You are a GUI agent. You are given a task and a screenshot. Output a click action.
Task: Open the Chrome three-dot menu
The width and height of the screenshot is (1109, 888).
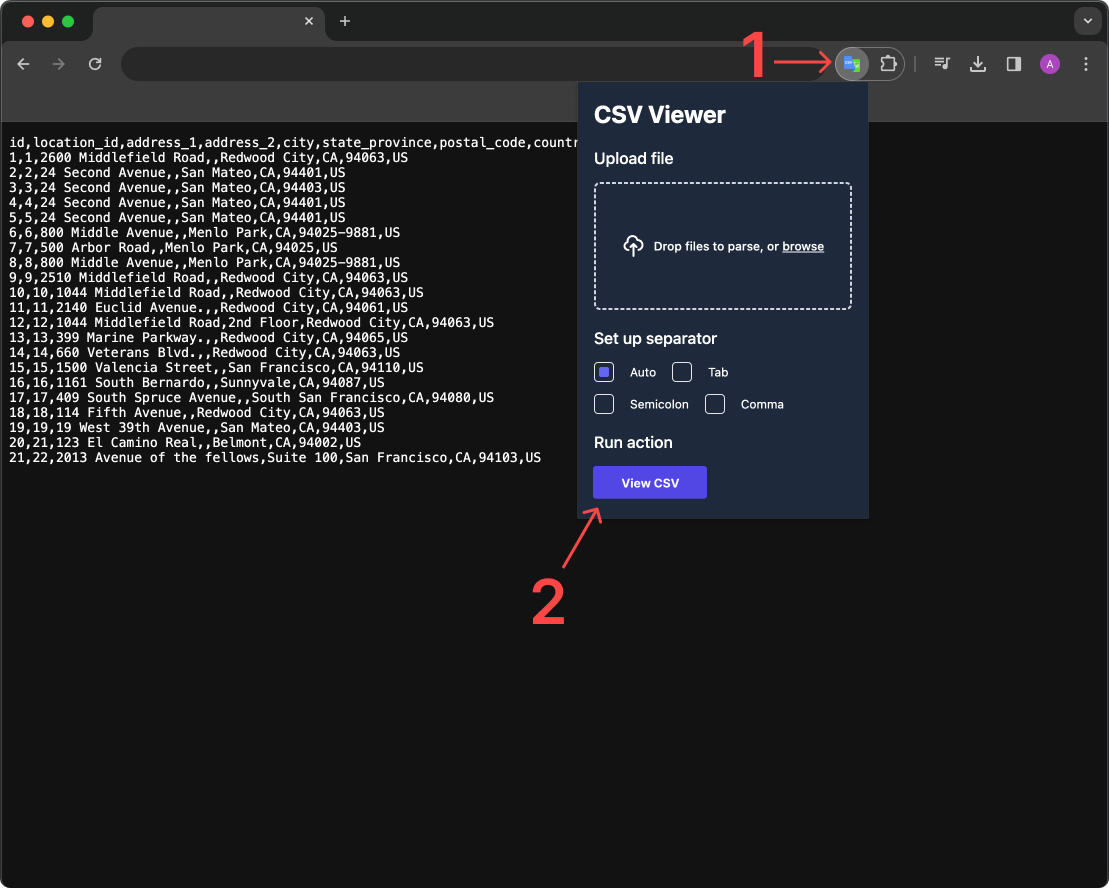(x=1086, y=64)
